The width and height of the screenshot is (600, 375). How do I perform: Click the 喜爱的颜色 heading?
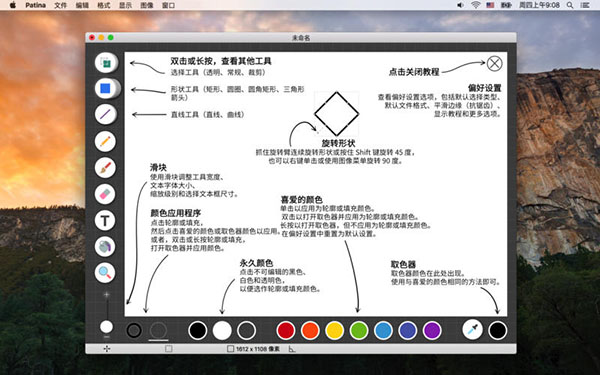coord(302,200)
